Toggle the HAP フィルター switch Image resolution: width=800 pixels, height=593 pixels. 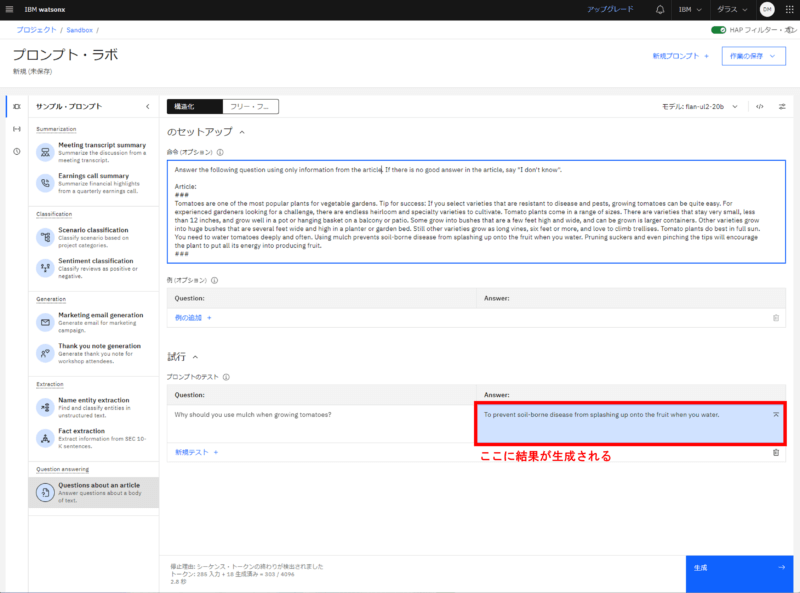718,30
